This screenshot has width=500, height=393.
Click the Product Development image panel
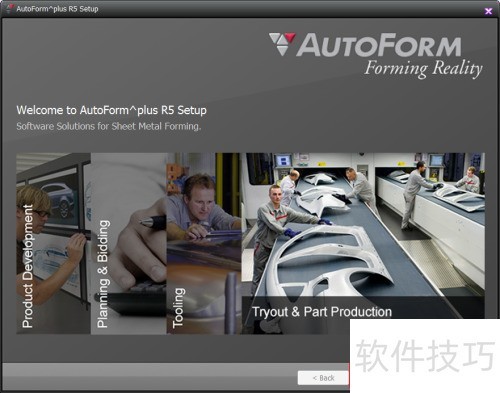[53, 243]
